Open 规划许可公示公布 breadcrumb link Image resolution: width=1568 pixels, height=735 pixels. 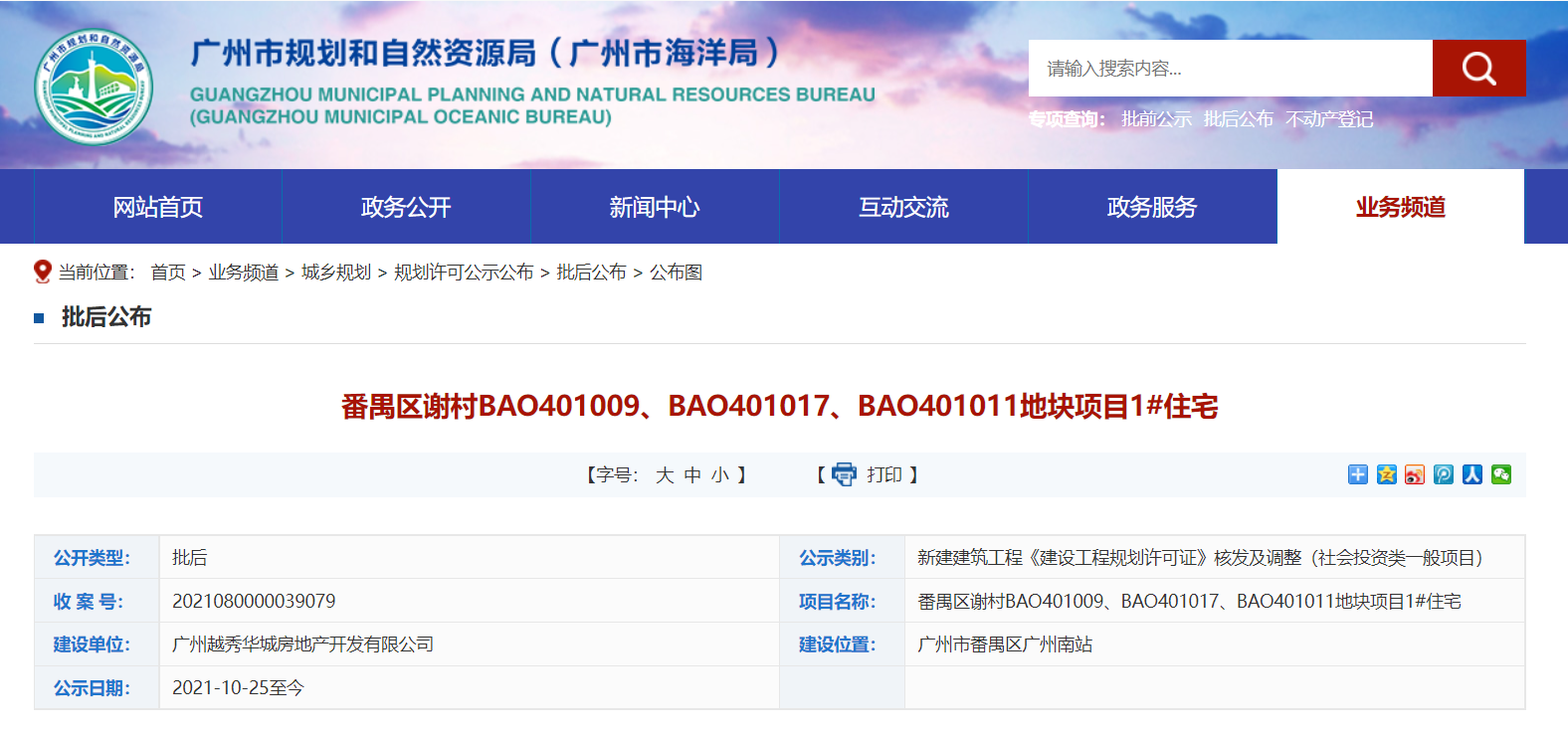[464, 273]
